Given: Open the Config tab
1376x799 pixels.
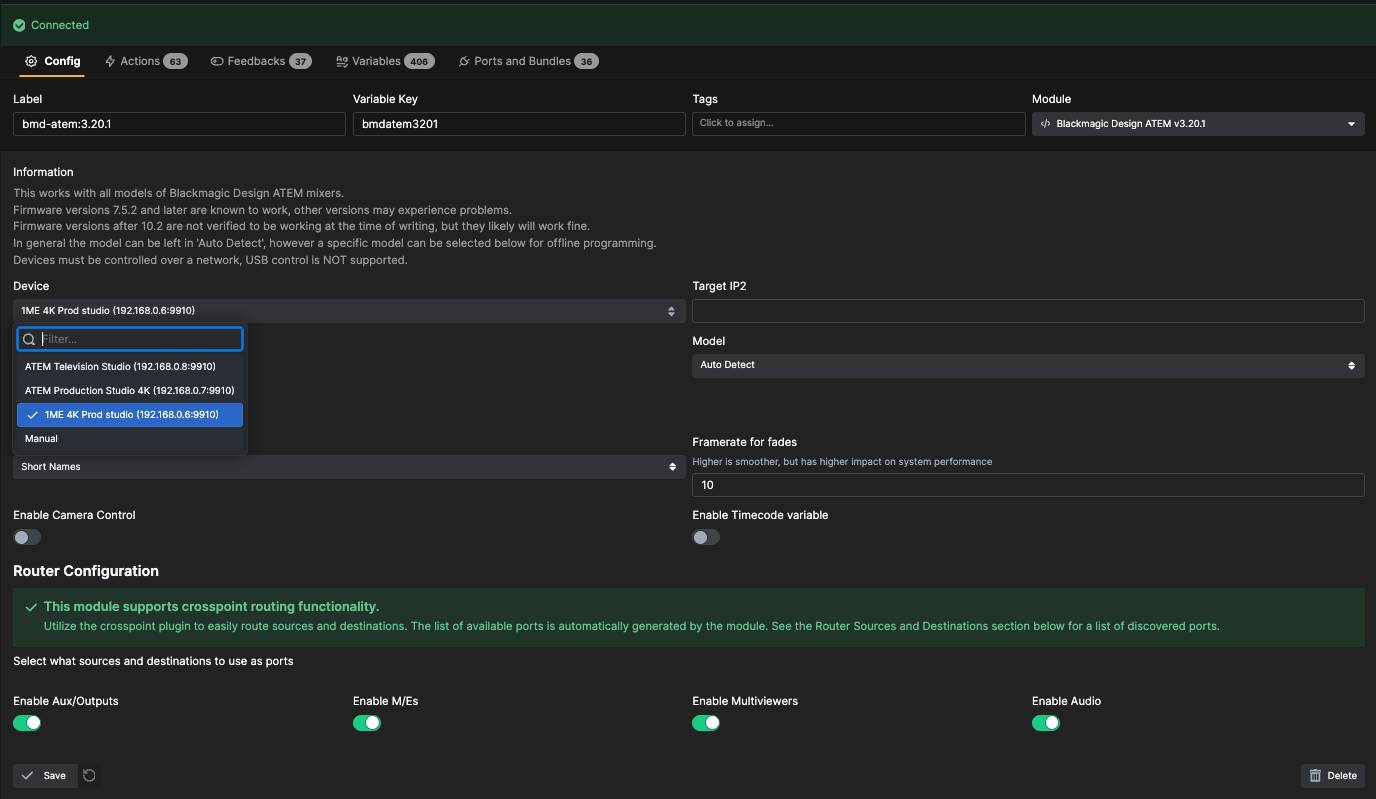Looking at the screenshot, I should [52, 61].
